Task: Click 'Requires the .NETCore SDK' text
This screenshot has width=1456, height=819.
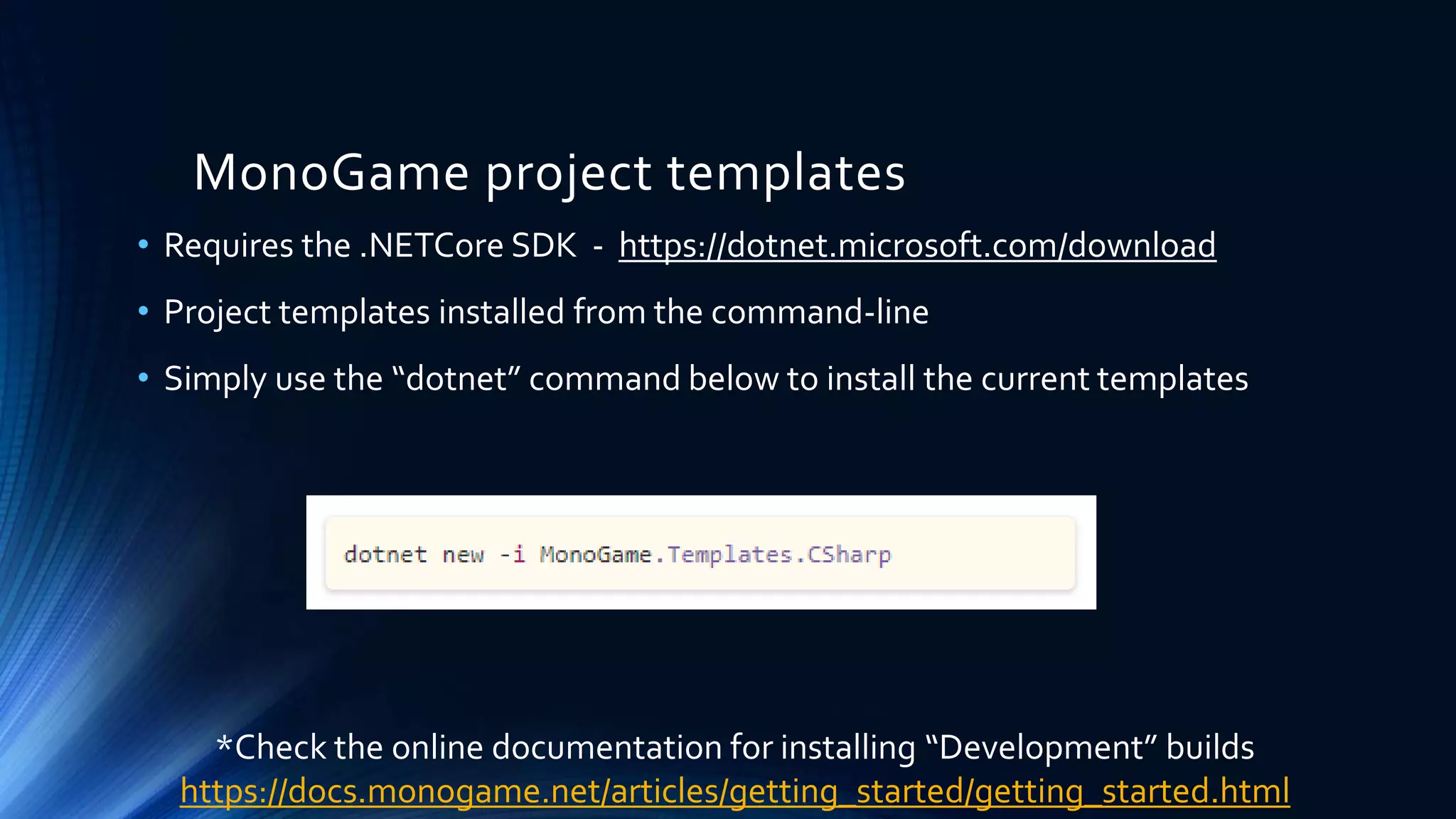Action: click(370, 246)
